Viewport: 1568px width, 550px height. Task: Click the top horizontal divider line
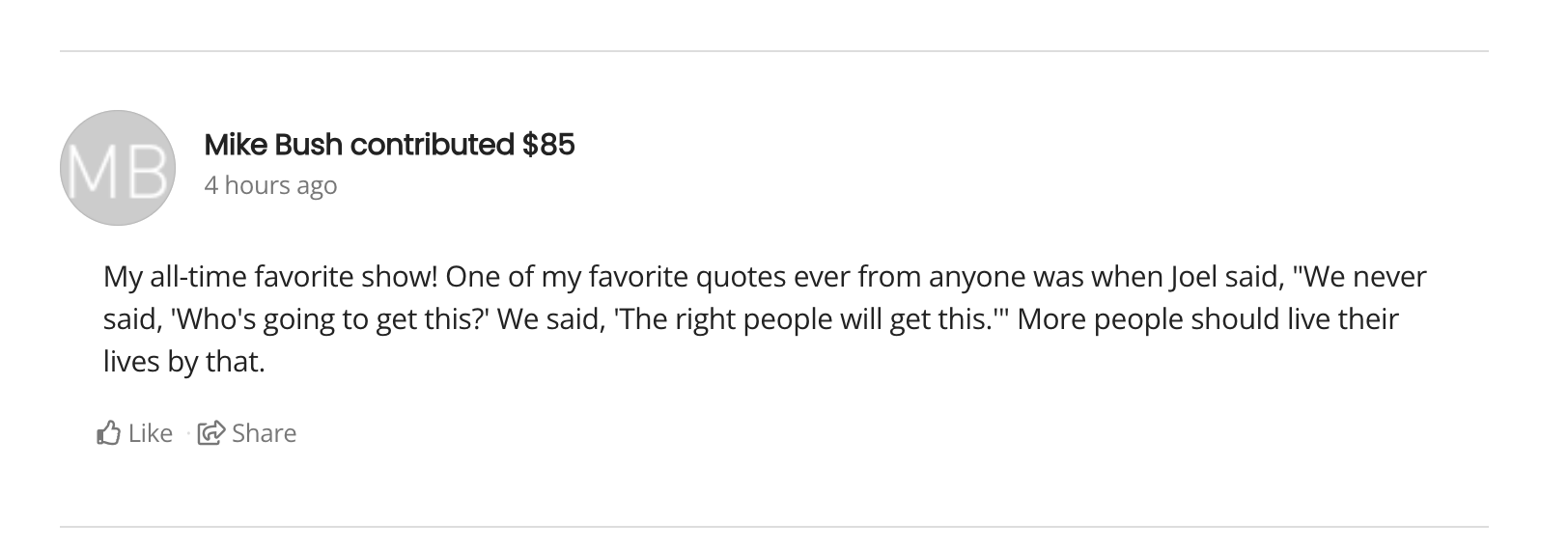click(773, 51)
